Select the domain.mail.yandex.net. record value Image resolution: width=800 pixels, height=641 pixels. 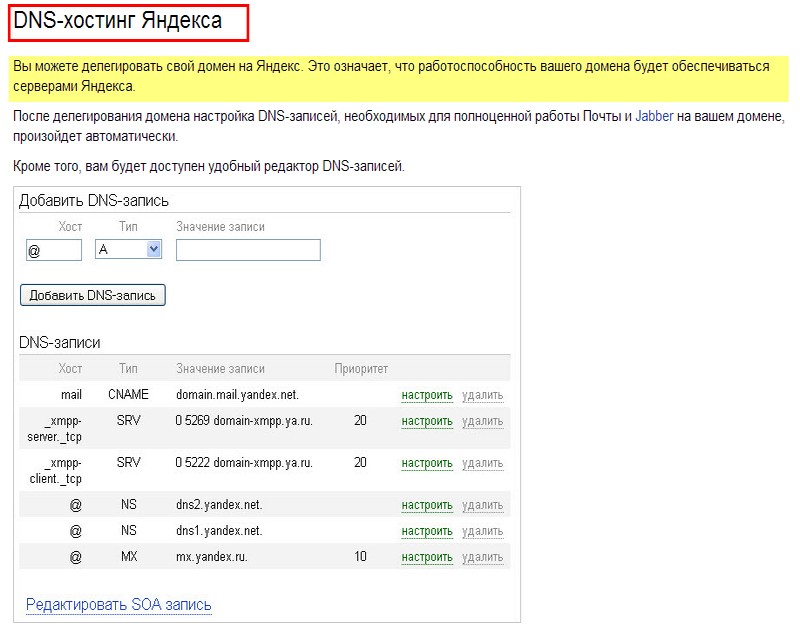pos(237,395)
